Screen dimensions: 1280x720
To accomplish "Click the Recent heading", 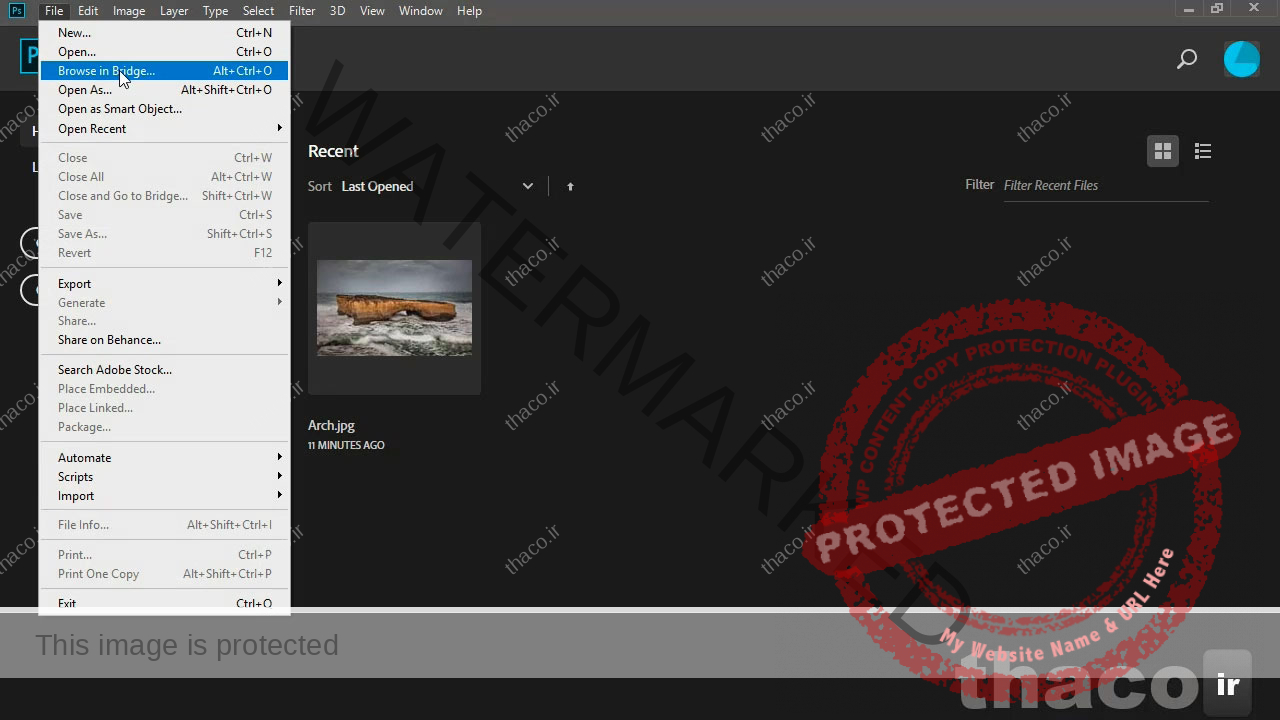I will tap(333, 151).
